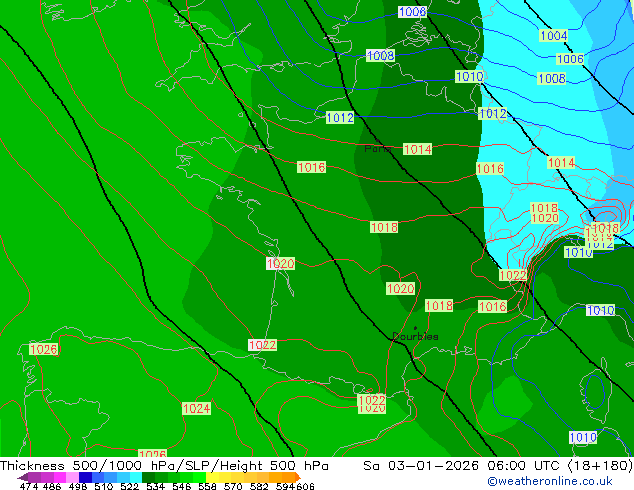Click the 1018 label directly above a 1020 label

pos(544,208)
